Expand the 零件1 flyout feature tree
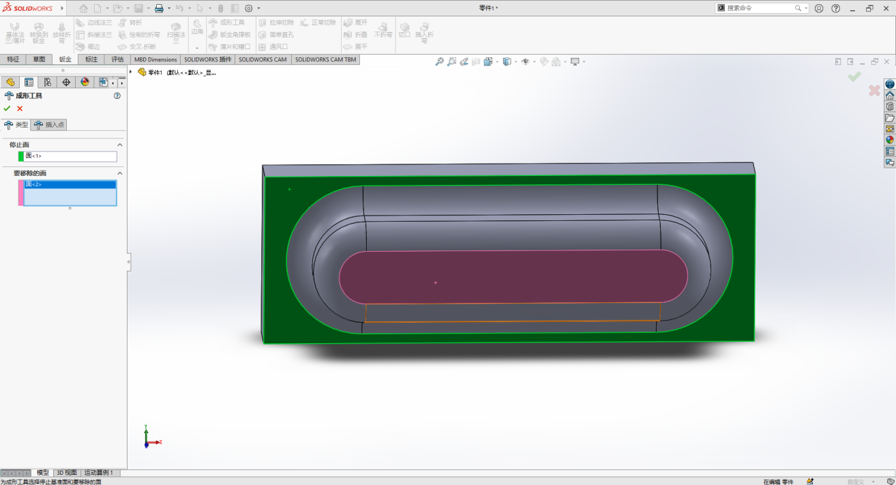Screen dimensions: 896x485 click(131, 72)
